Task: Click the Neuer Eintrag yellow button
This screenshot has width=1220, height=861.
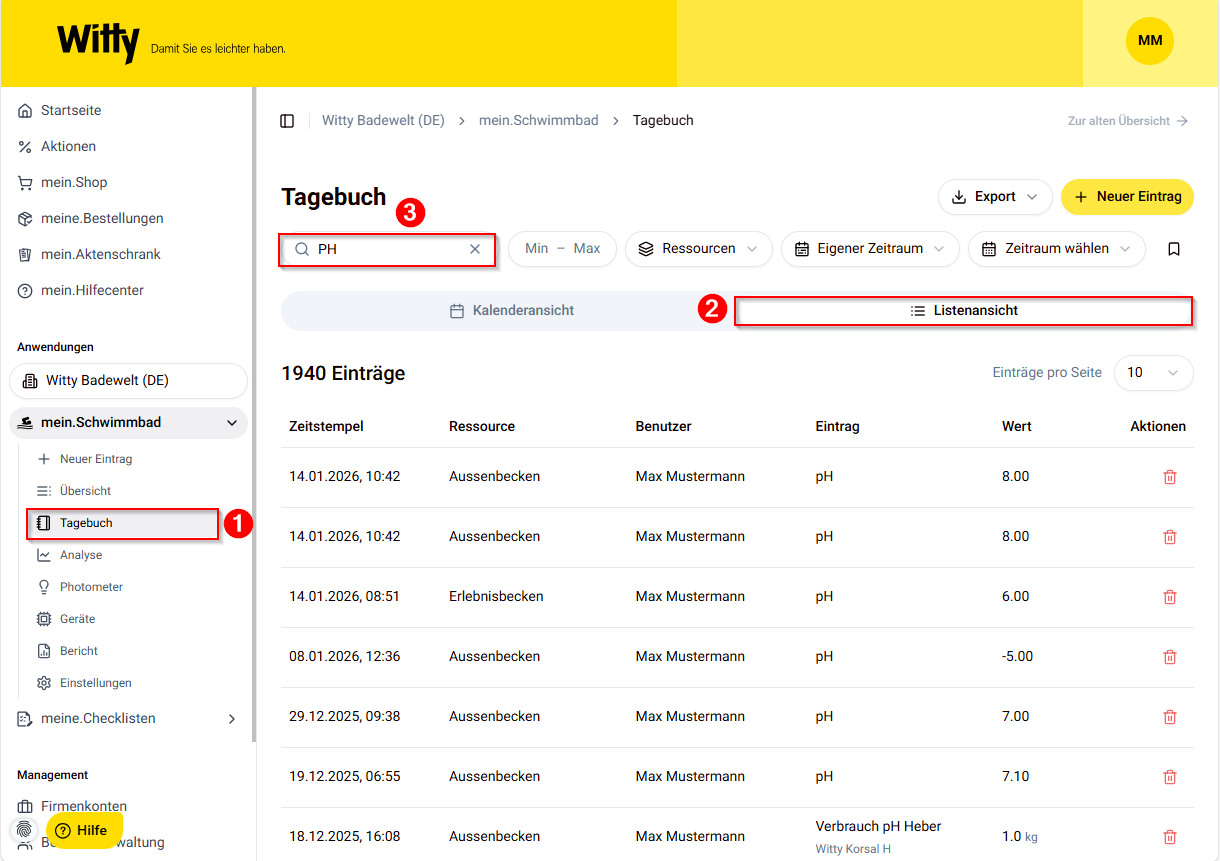Action: point(1127,197)
